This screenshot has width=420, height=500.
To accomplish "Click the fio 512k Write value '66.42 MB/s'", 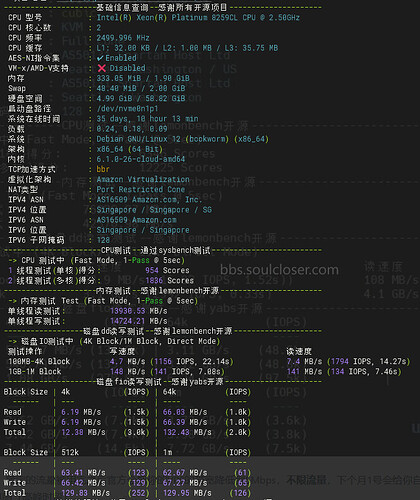I will 83,483.
